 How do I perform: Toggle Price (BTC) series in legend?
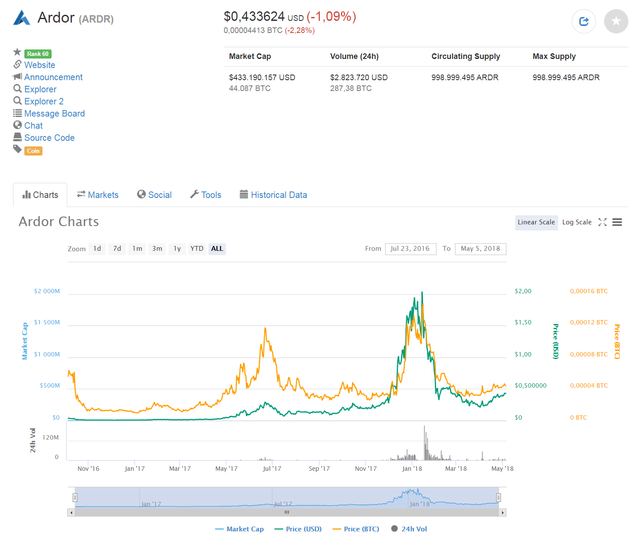[356, 529]
